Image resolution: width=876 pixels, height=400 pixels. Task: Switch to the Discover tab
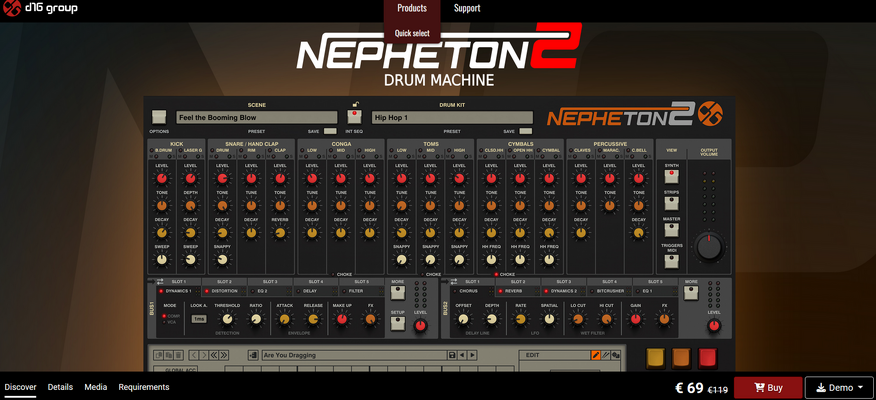point(20,387)
